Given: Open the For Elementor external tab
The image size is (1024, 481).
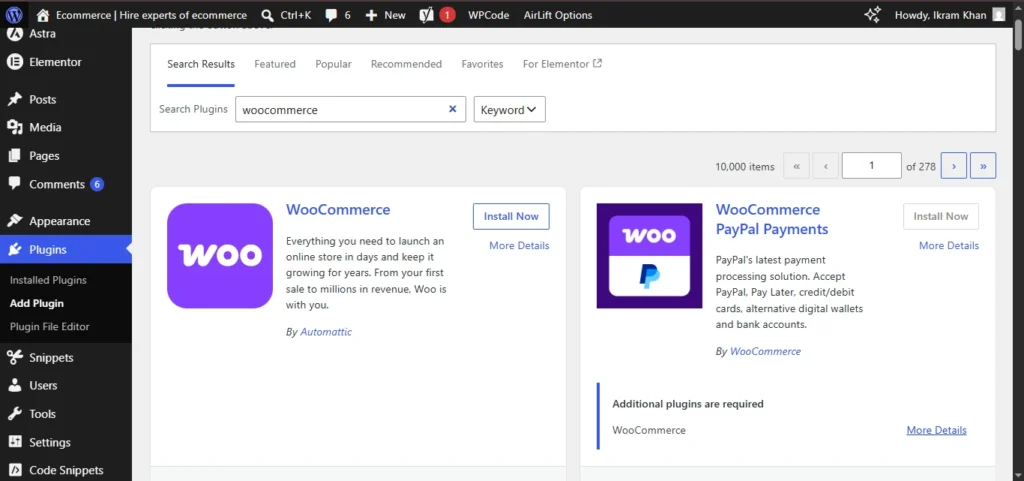Looking at the screenshot, I should pyautogui.click(x=562, y=64).
